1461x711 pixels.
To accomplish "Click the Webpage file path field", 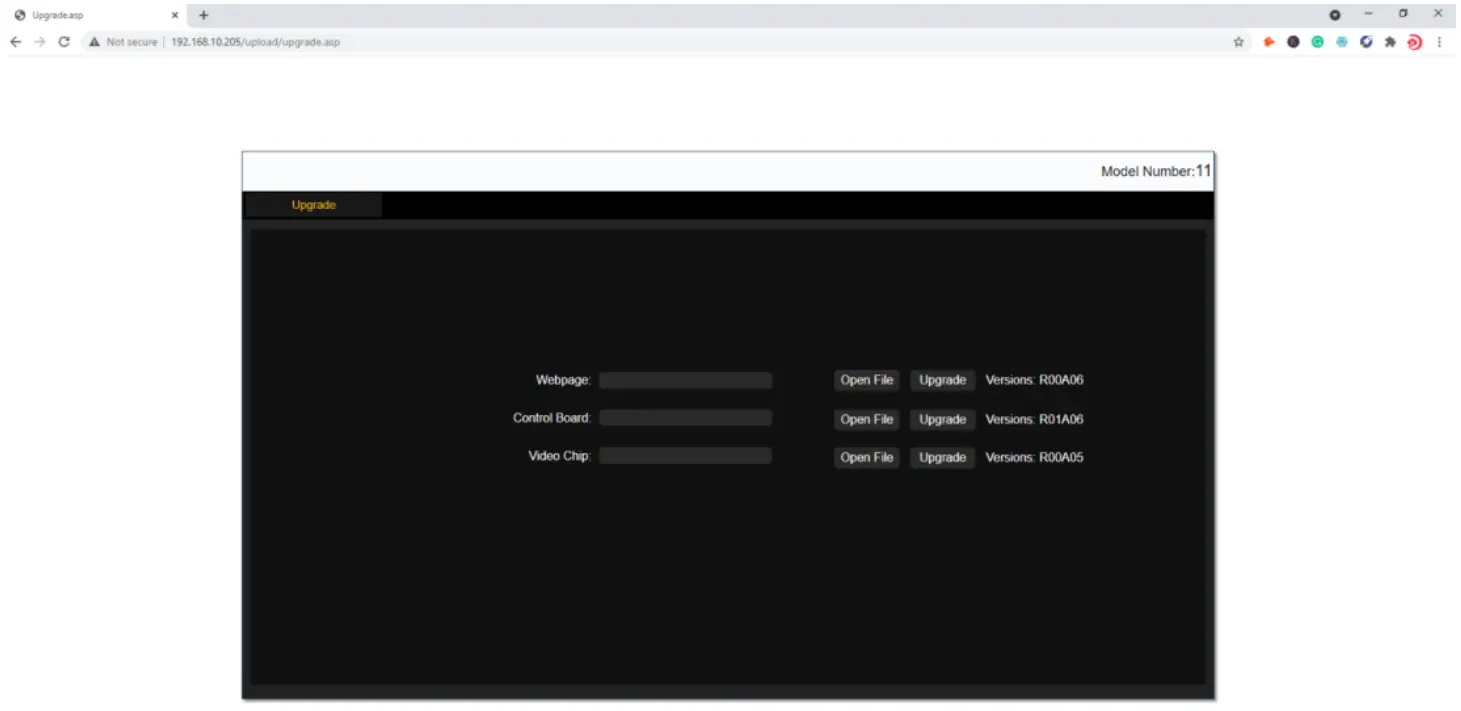I will [x=685, y=380].
